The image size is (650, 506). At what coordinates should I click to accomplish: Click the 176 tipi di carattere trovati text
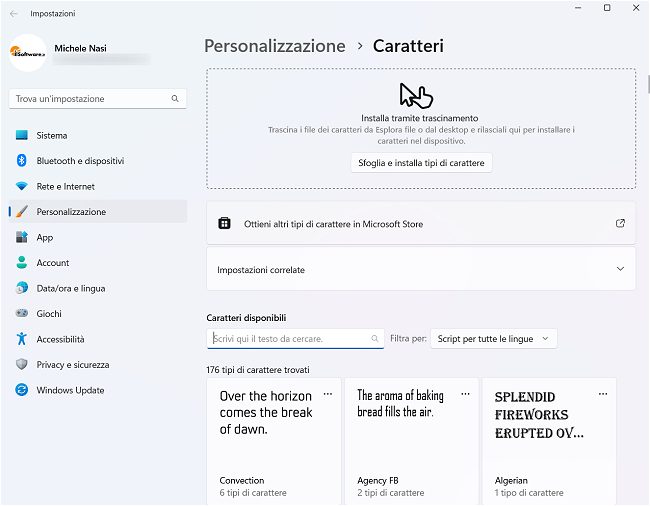258,369
